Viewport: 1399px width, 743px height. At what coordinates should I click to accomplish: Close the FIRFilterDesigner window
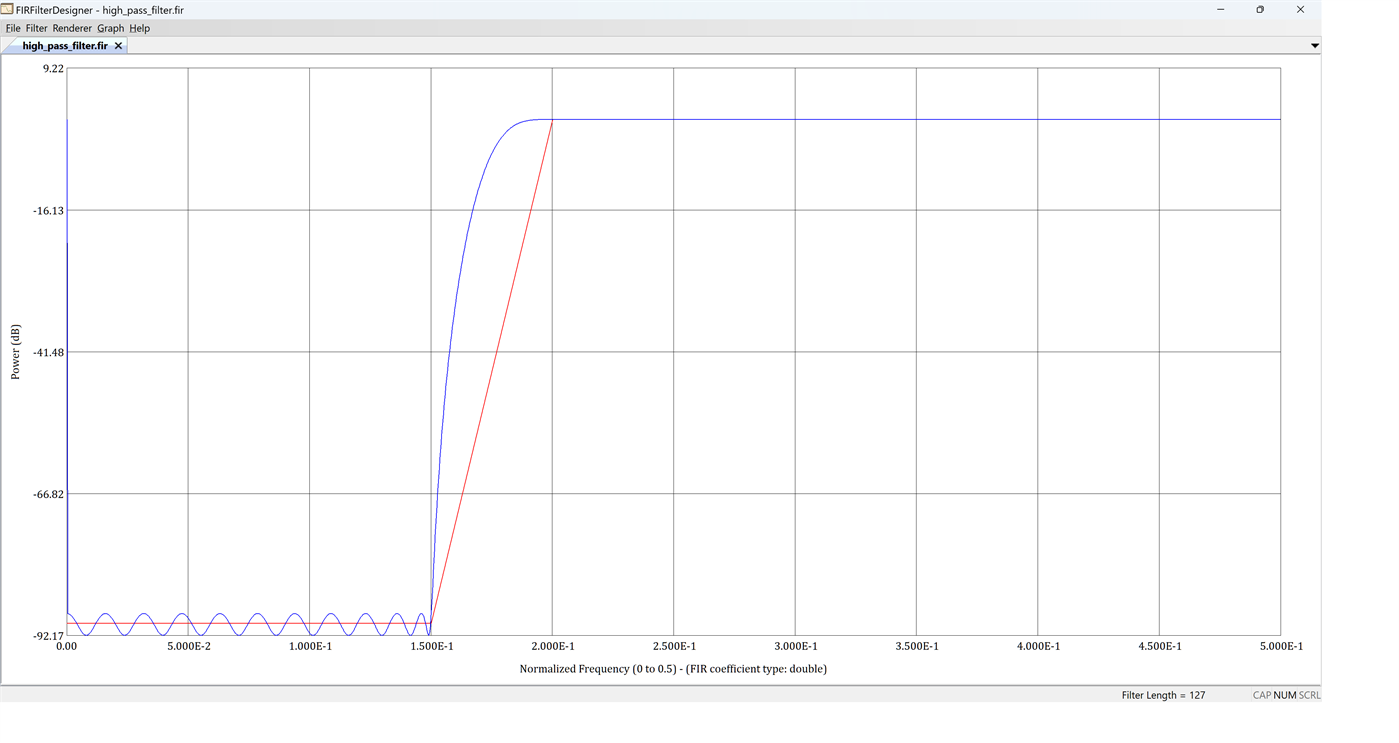[x=1300, y=9]
